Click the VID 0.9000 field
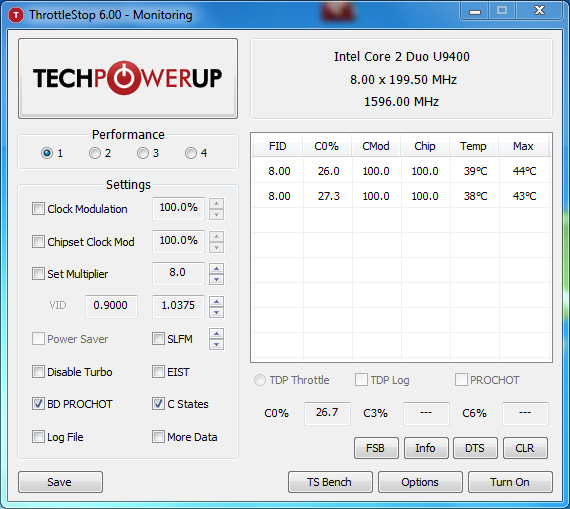This screenshot has width=570, height=509. 111,306
